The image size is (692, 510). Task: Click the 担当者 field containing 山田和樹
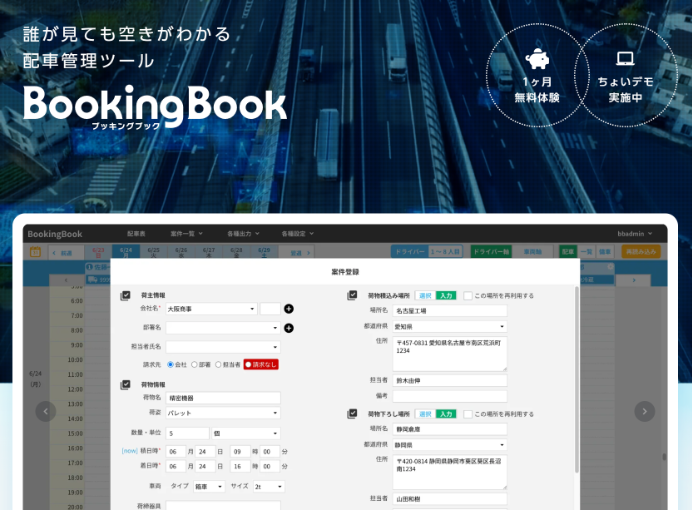click(450, 499)
